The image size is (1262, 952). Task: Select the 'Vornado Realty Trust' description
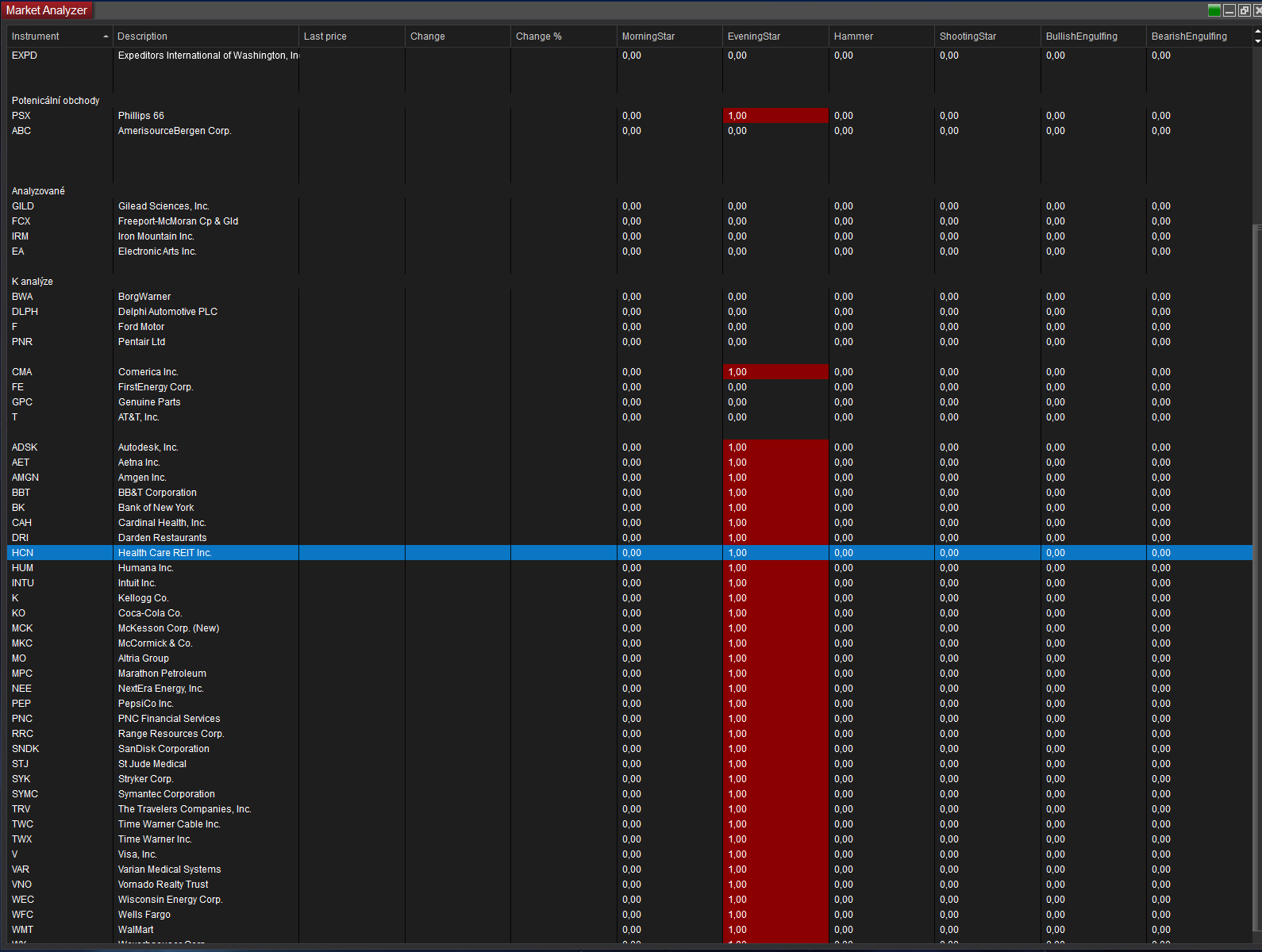(164, 885)
